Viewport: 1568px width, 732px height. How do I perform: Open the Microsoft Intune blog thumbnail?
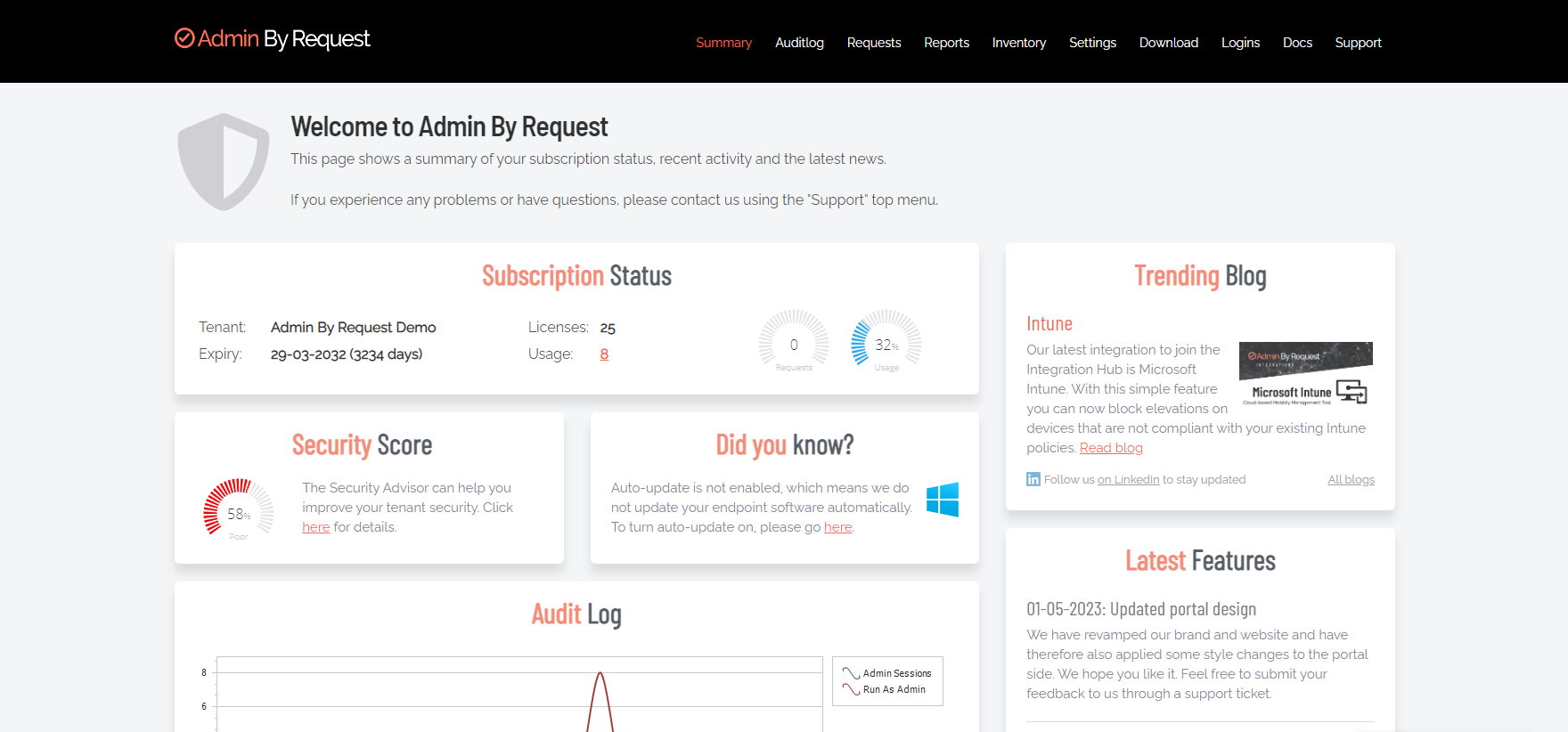(x=1305, y=374)
